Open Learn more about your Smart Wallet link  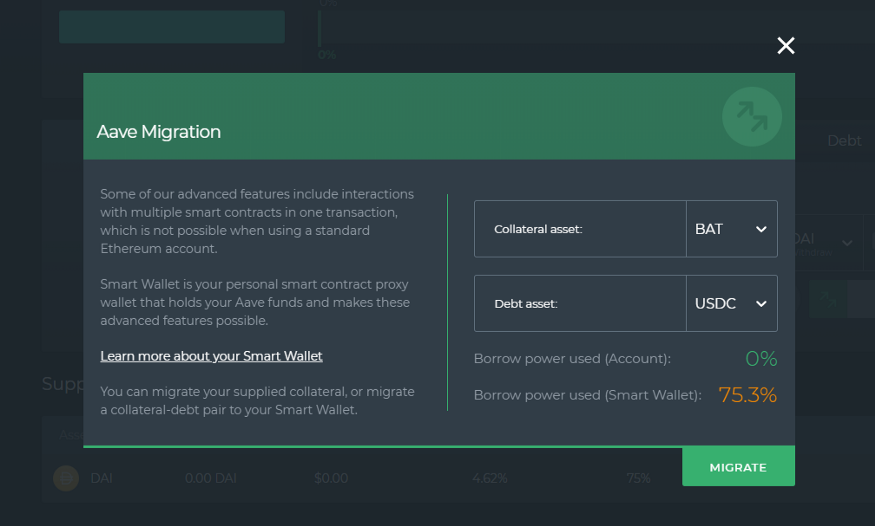coord(211,356)
